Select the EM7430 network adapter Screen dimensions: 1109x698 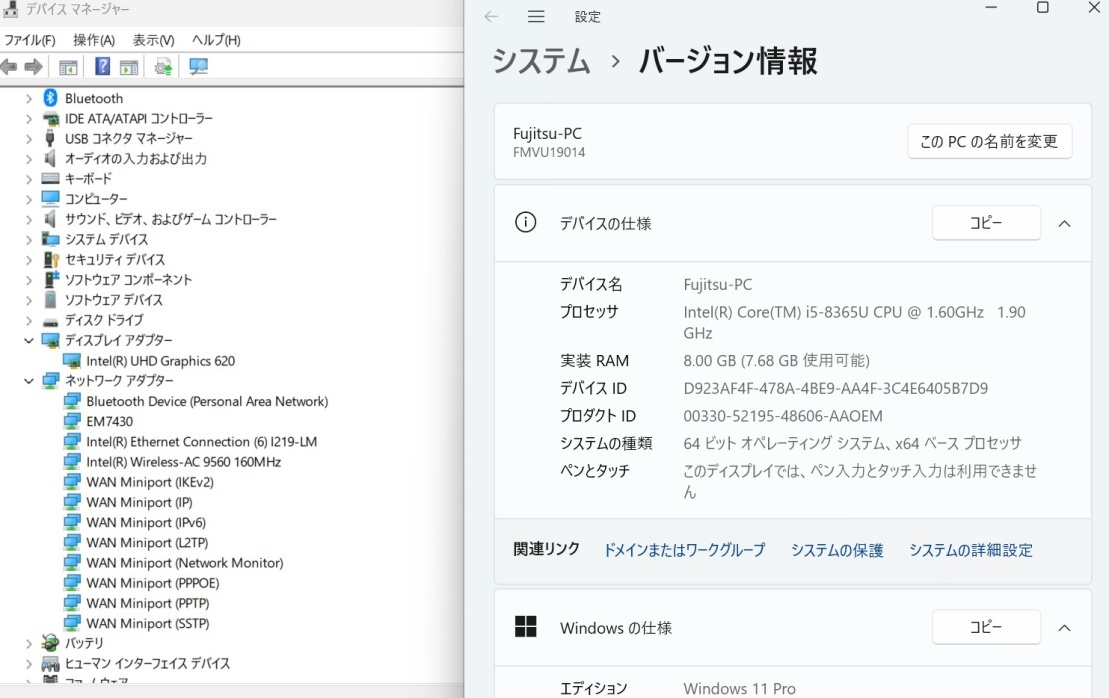110,421
